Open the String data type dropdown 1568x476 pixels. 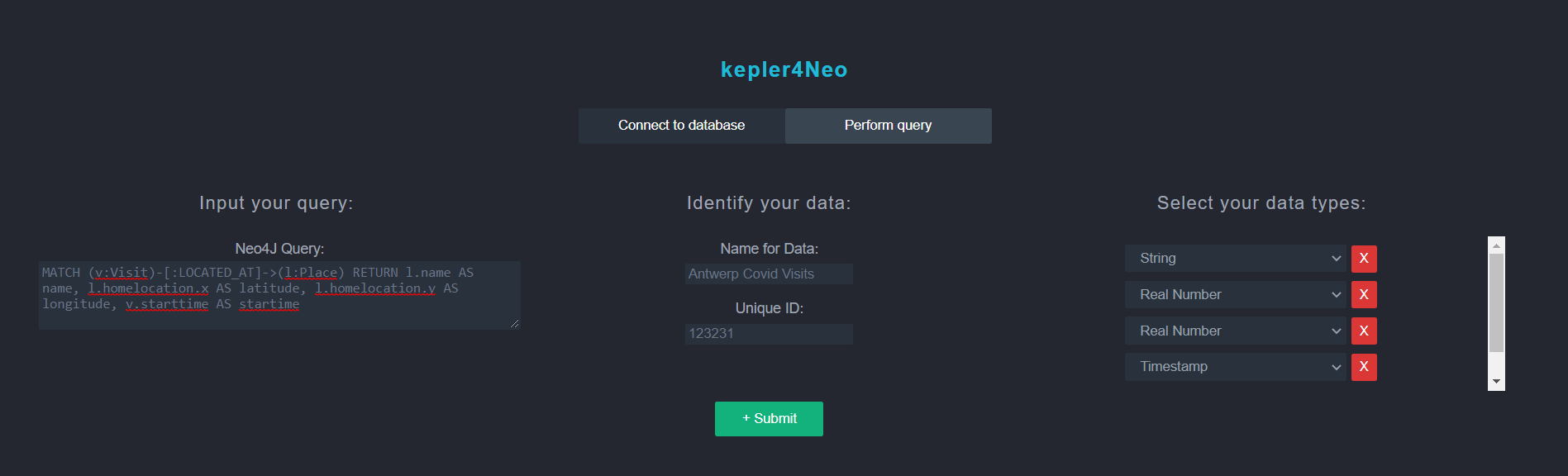coord(1235,259)
